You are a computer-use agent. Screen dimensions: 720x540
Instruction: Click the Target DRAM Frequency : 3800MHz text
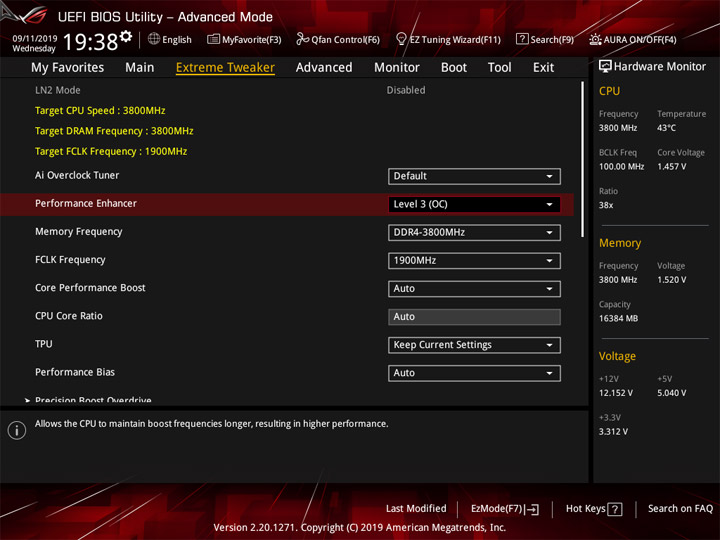114,131
